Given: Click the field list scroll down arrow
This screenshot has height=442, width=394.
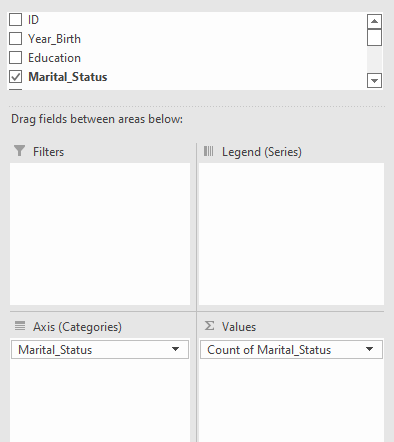Looking at the screenshot, I should tap(374, 81).
